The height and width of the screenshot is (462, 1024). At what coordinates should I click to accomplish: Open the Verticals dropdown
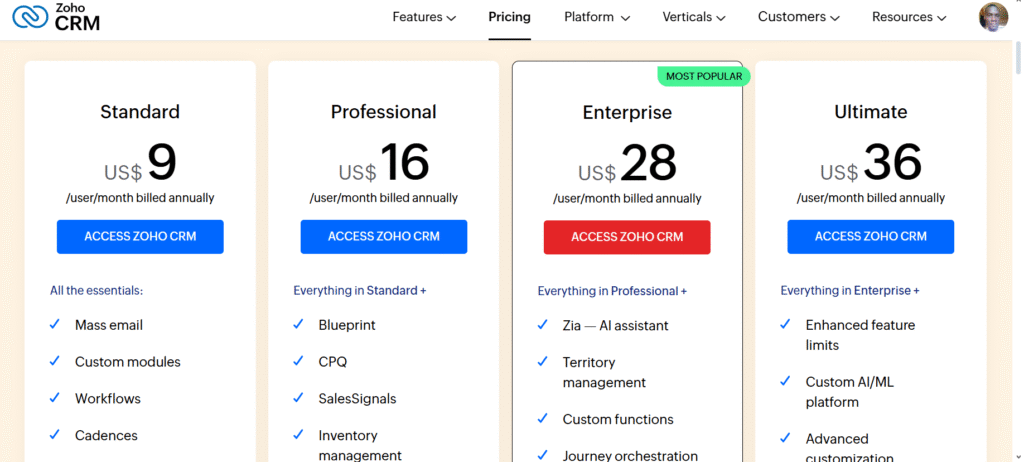pos(694,17)
